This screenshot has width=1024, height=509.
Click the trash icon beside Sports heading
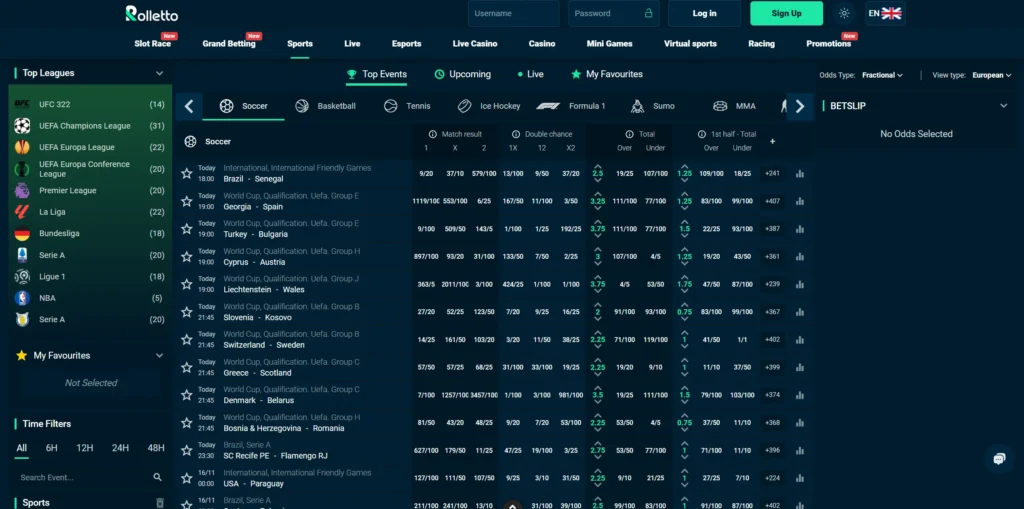[159, 503]
